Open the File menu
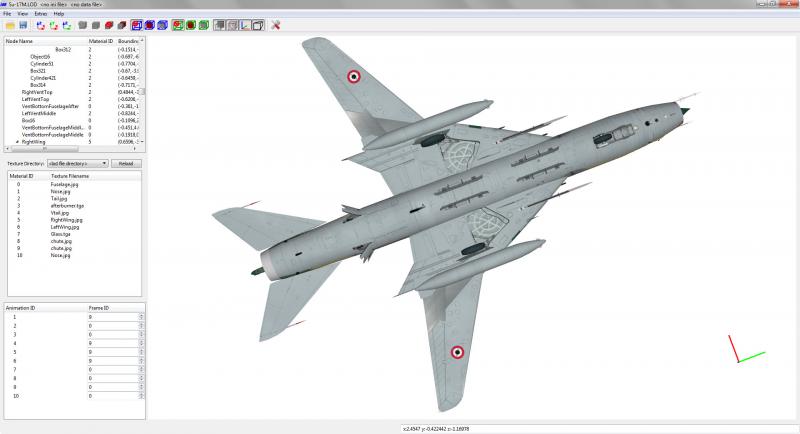This screenshot has width=800, height=434. pyautogui.click(x=7, y=14)
